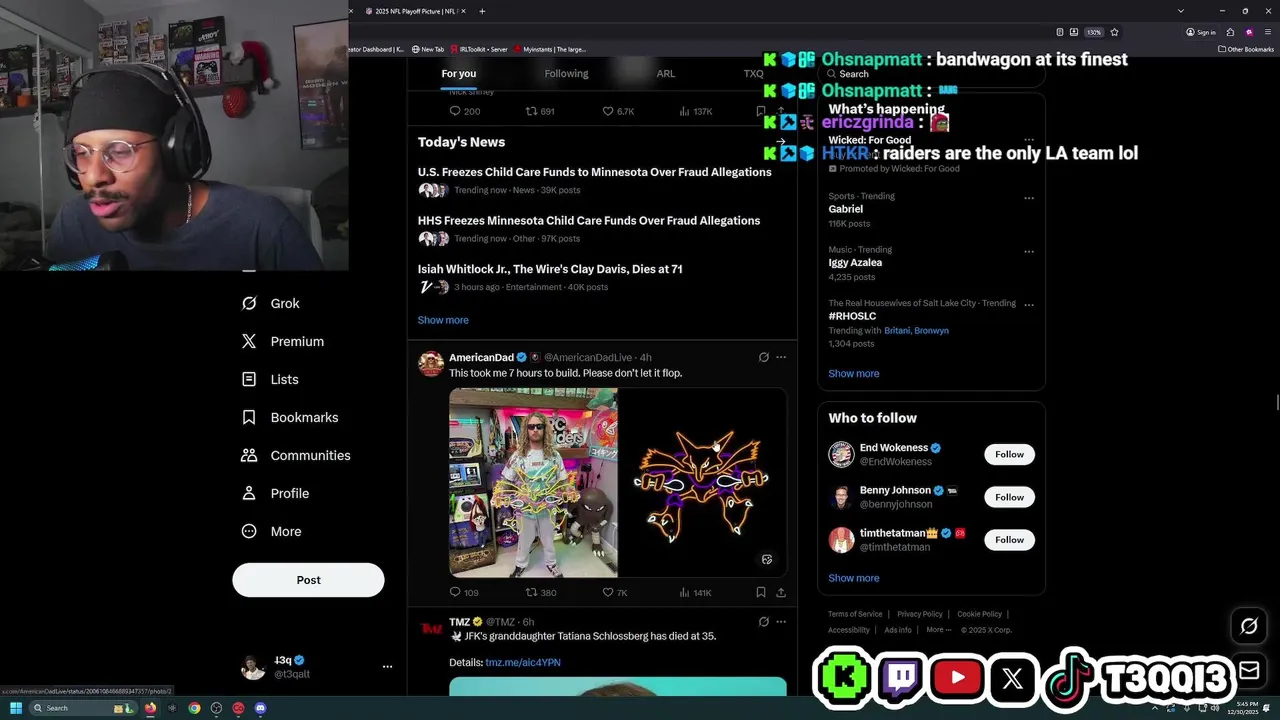1280x720 pixels.
Task: Switch to the ARL tab
Action: click(666, 73)
